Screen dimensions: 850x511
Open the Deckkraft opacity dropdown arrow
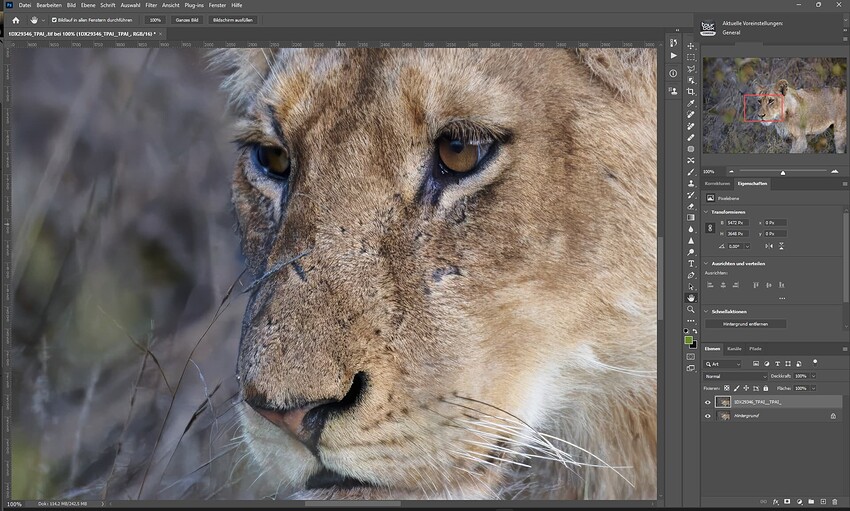pyautogui.click(x=814, y=376)
